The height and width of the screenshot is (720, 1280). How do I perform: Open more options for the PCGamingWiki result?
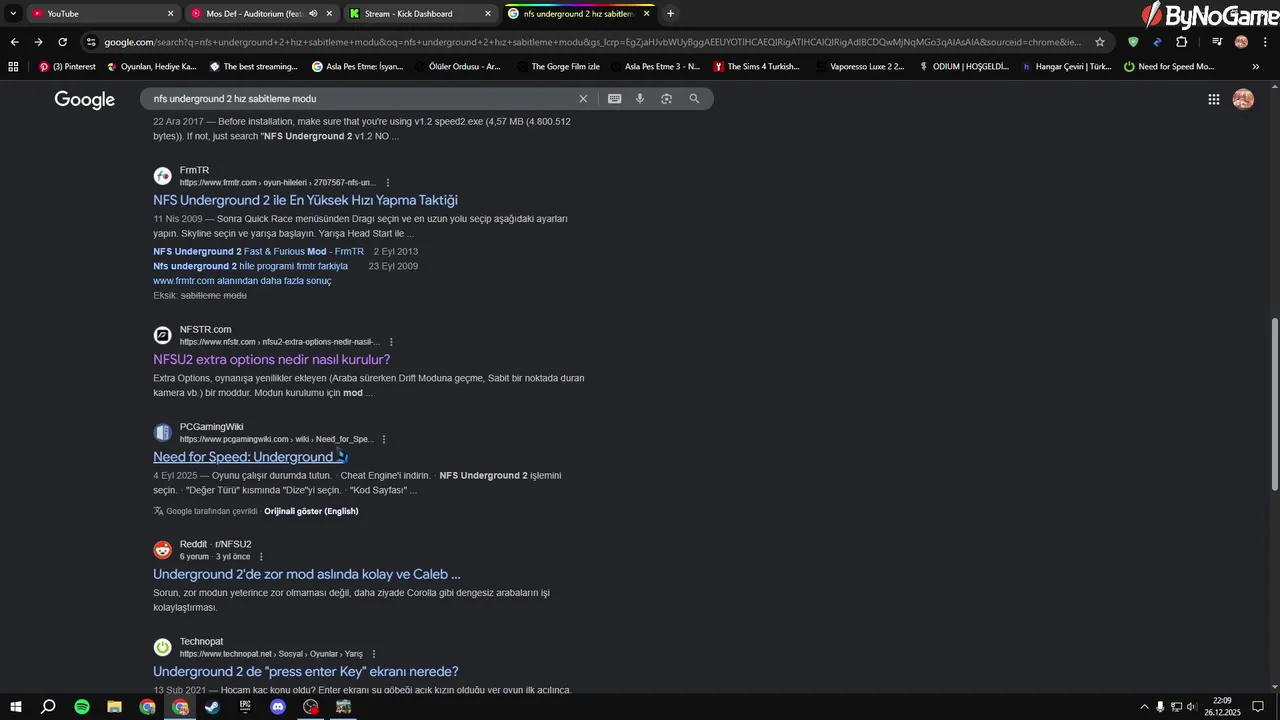tap(384, 439)
